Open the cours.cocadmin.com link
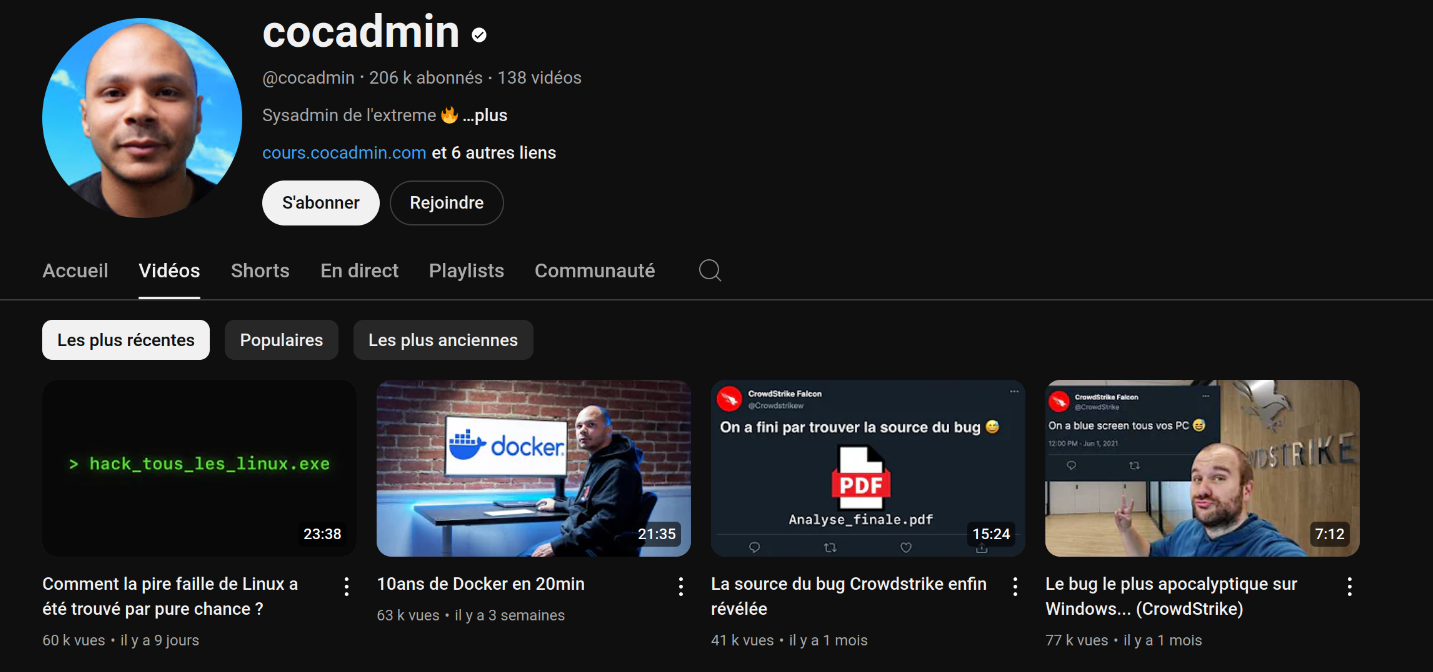This screenshot has width=1433, height=672. (344, 153)
